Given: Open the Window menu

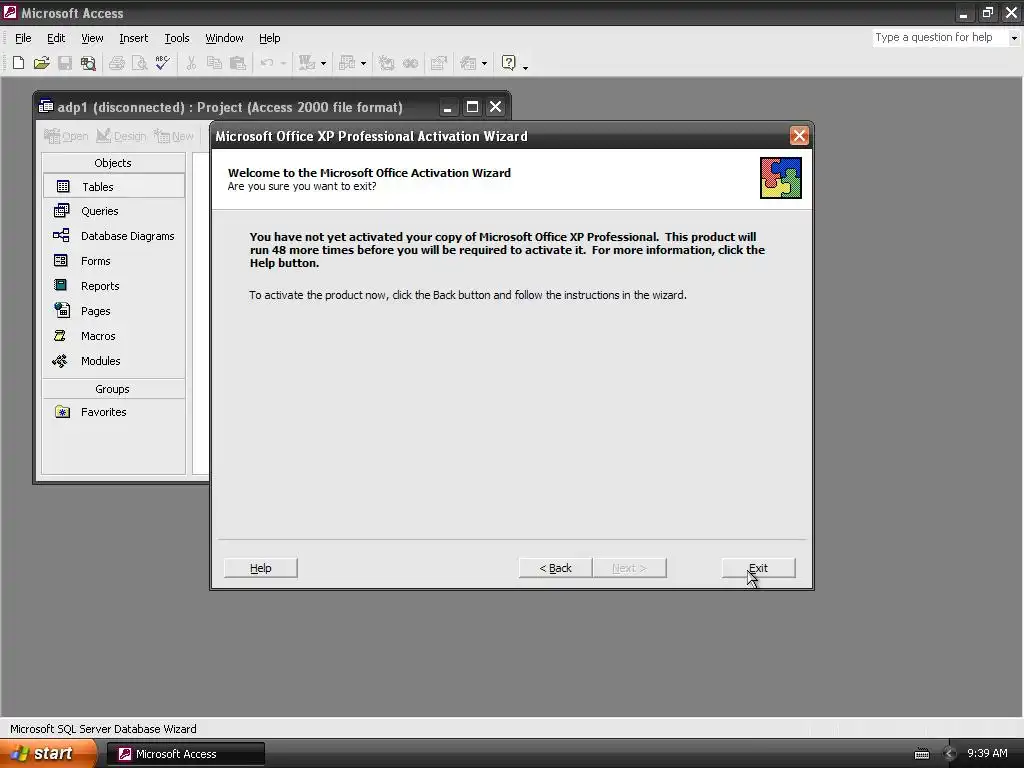Looking at the screenshot, I should (x=224, y=38).
